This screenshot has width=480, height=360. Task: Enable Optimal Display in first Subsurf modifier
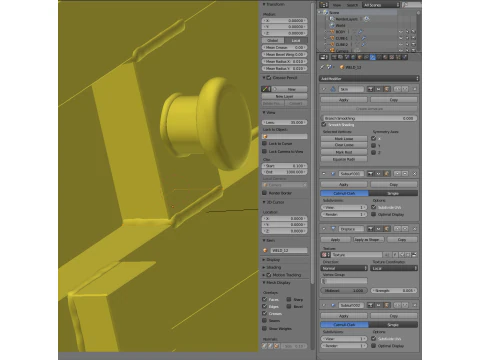click(374, 214)
